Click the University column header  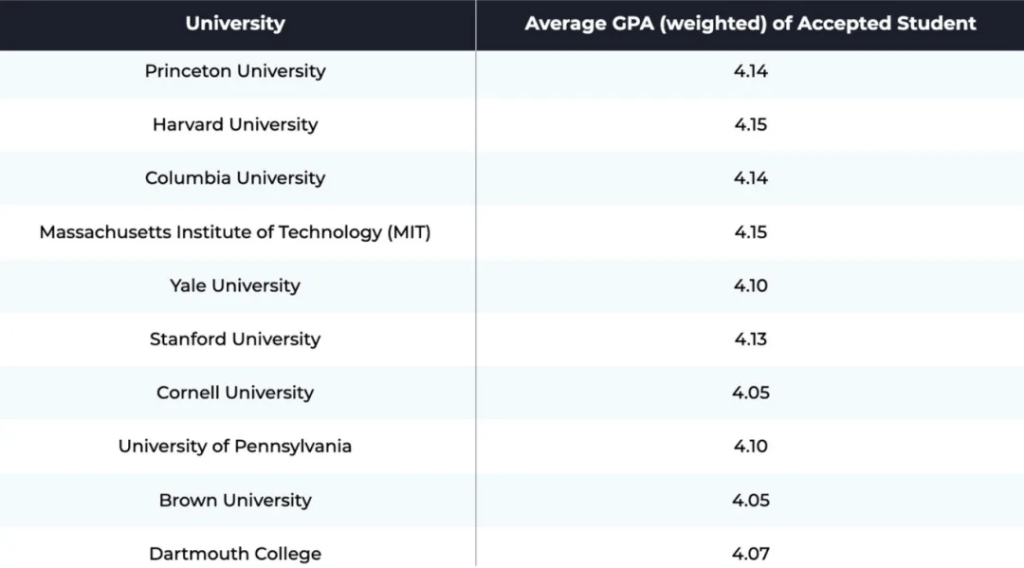pyautogui.click(x=235, y=23)
